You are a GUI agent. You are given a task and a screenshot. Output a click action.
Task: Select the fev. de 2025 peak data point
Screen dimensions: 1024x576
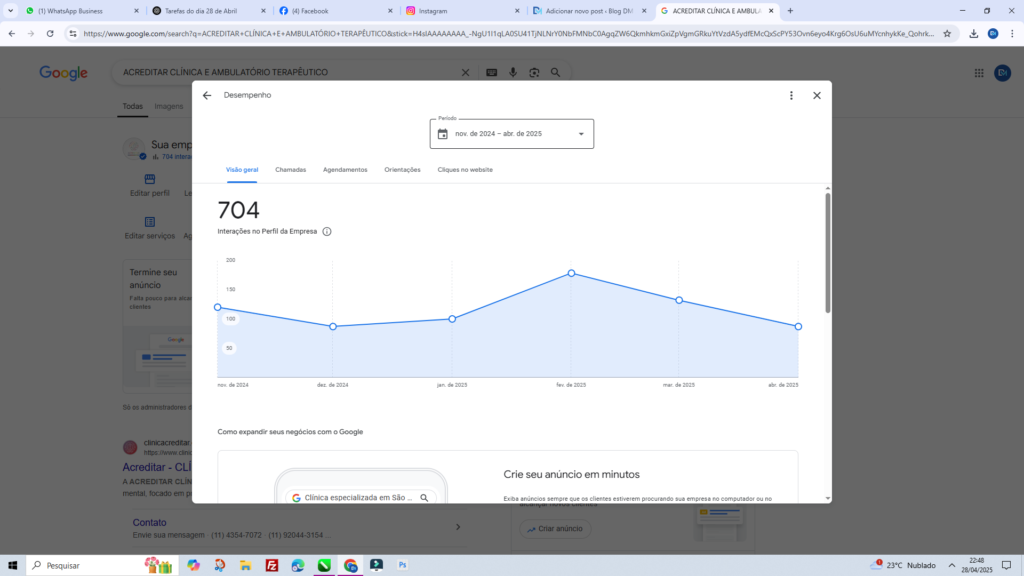point(571,273)
